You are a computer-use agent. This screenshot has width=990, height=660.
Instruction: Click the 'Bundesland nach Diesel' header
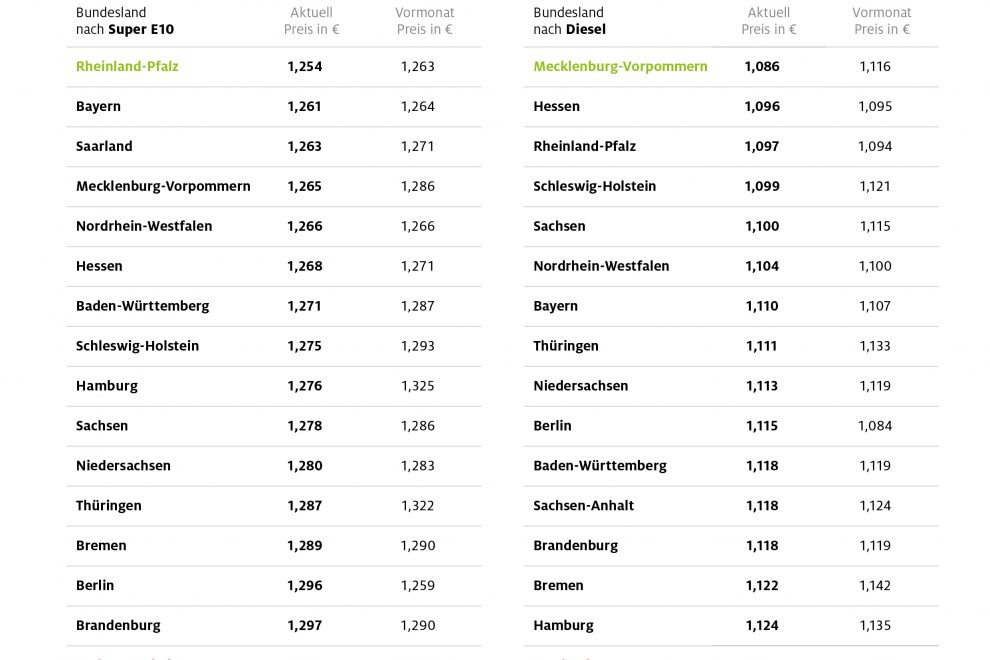(x=570, y=21)
